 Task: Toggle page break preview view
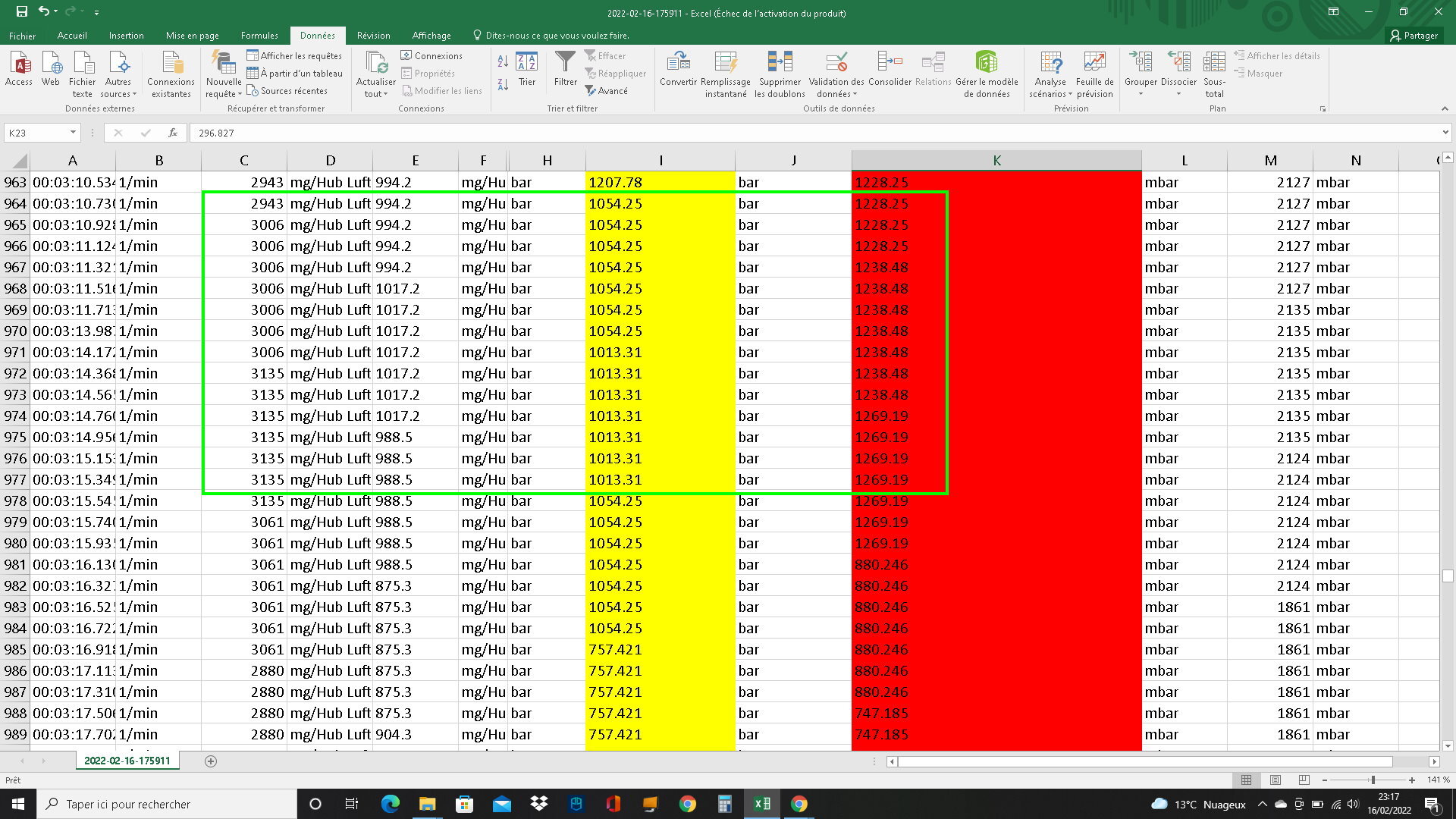(x=1304, y=780)
